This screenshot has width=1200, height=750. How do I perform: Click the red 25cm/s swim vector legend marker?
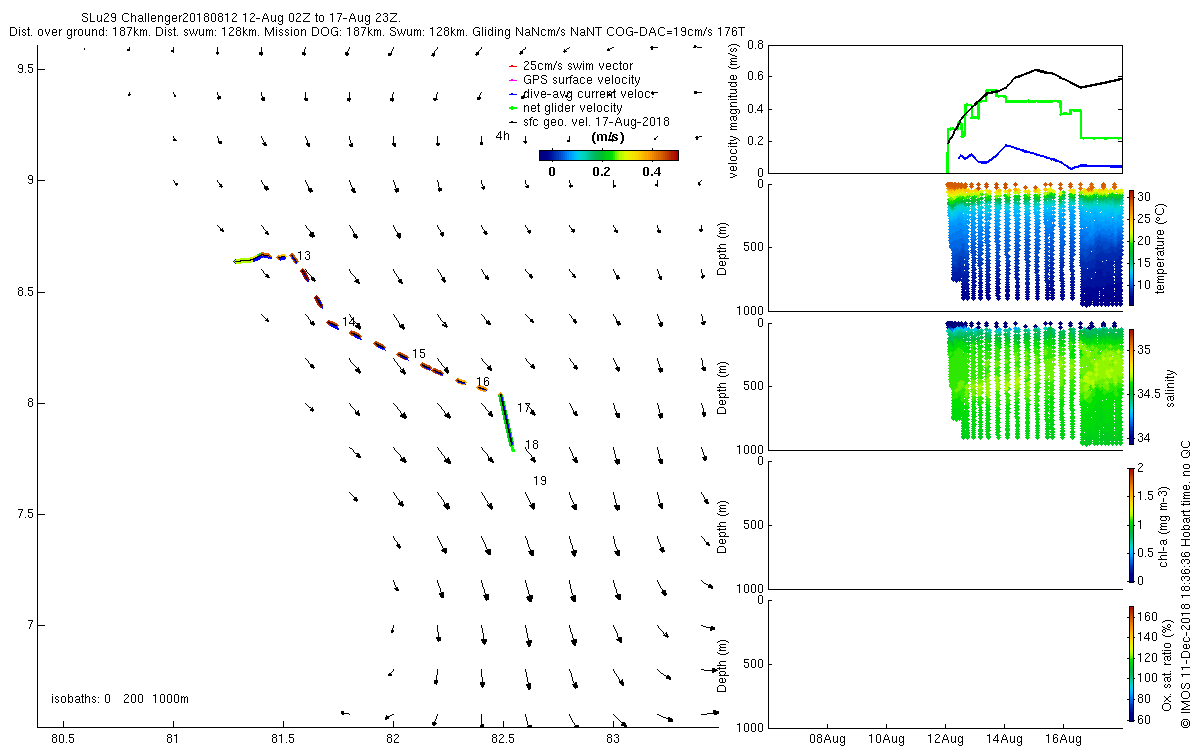[x=512, y=66]
